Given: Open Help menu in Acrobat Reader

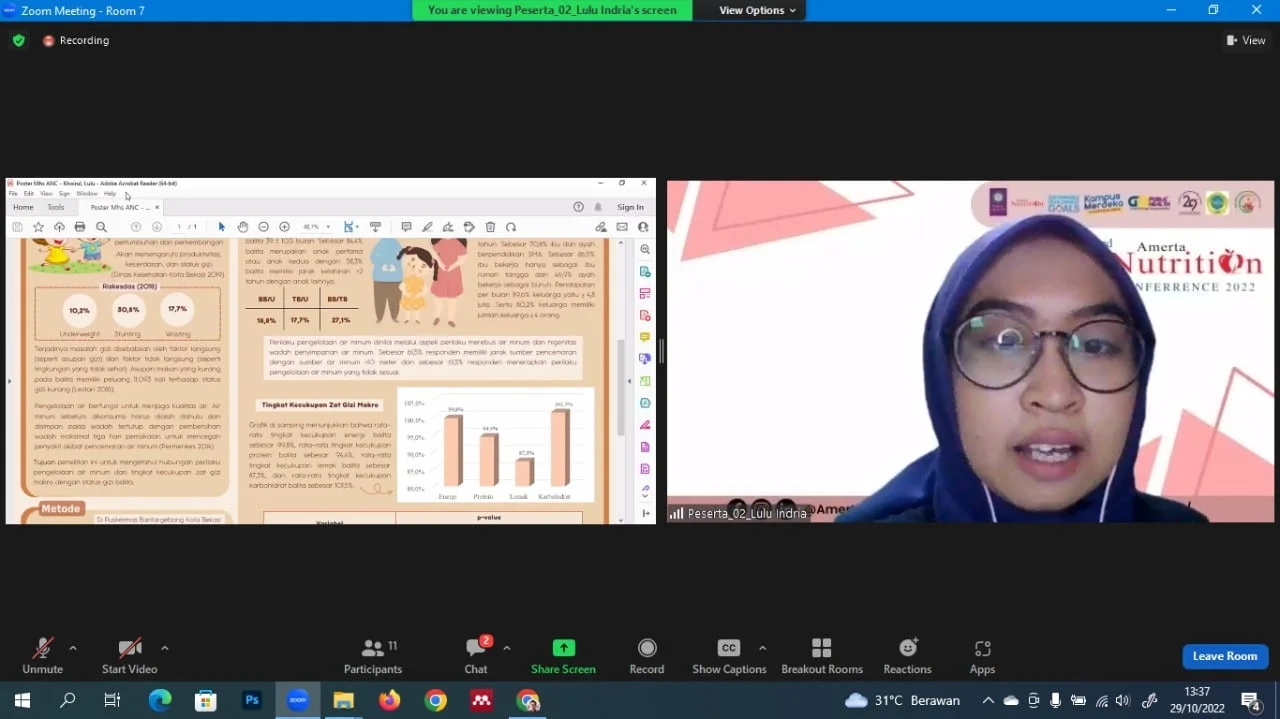Looking at the screenshot, I should [x=110, y=194].
